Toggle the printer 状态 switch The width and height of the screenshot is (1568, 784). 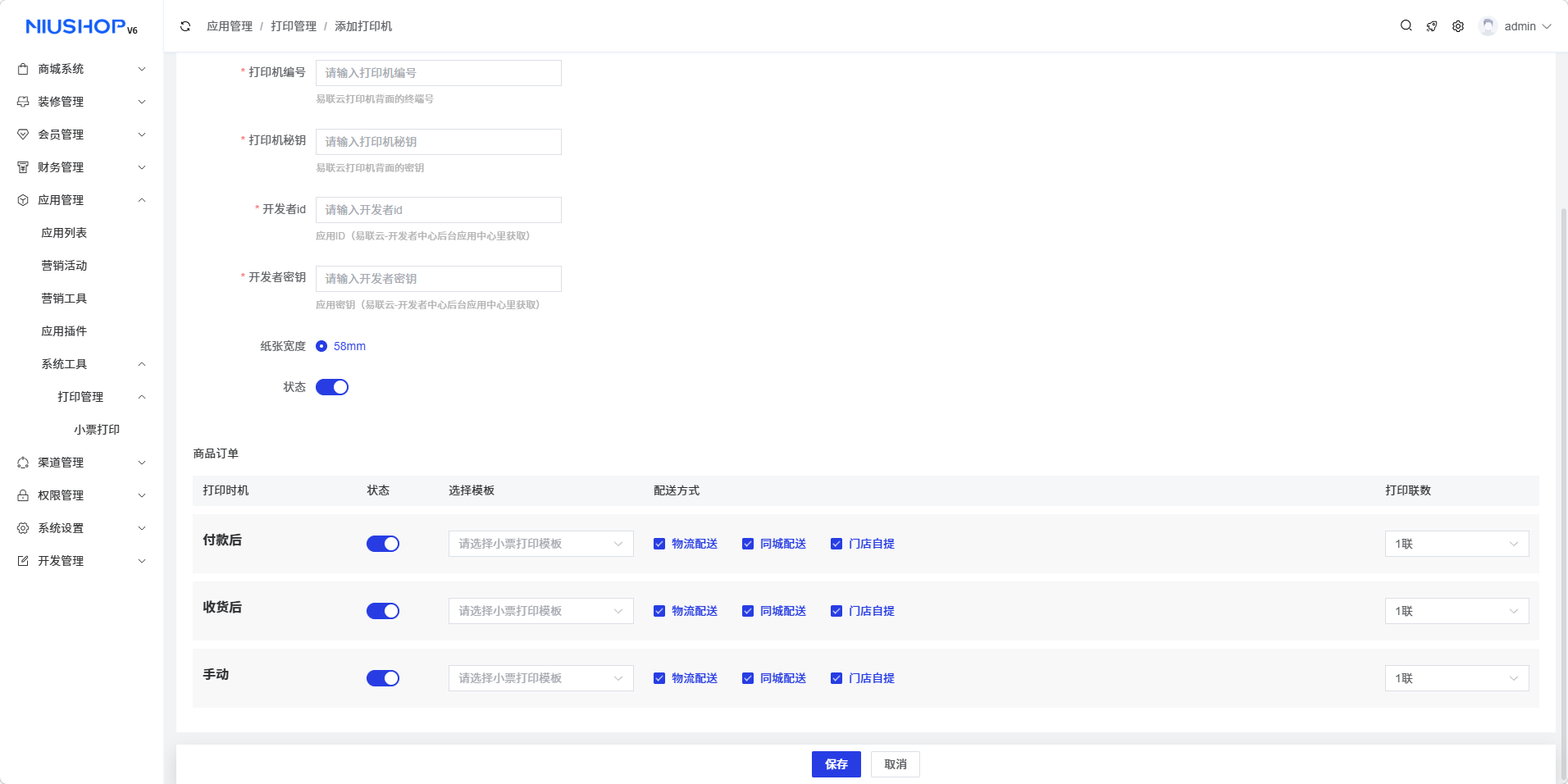pos(332,387)
